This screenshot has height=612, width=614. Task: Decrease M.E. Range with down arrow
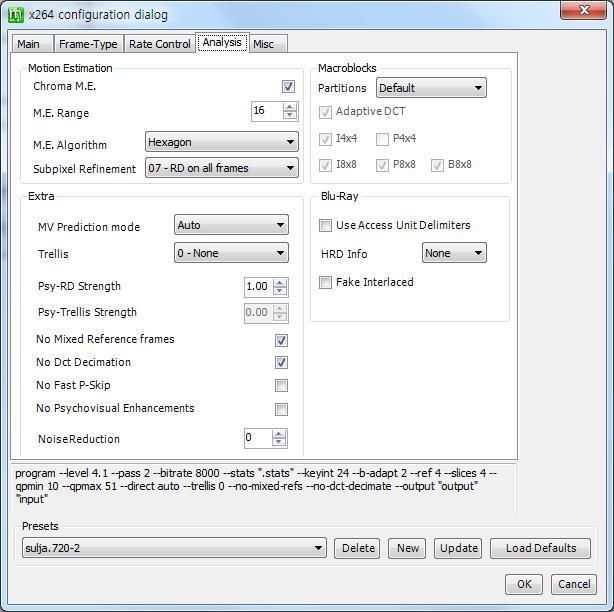pos(290,116)
